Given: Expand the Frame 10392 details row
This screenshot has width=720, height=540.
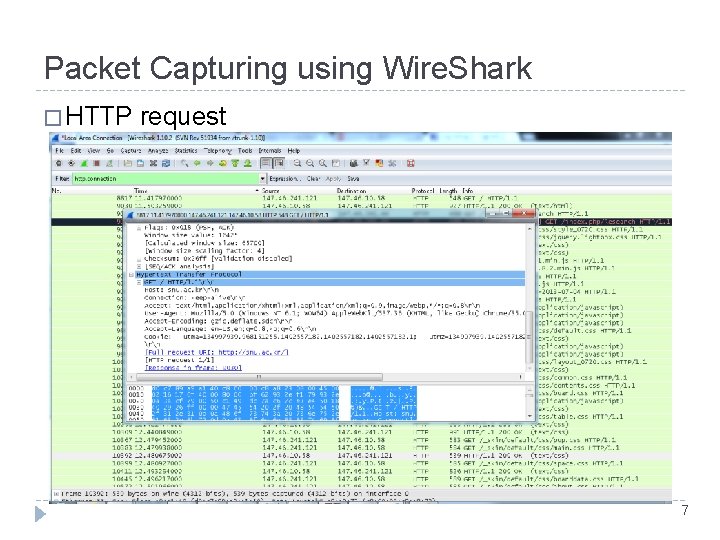Looking at the screenshot, I should coord(56,494).
